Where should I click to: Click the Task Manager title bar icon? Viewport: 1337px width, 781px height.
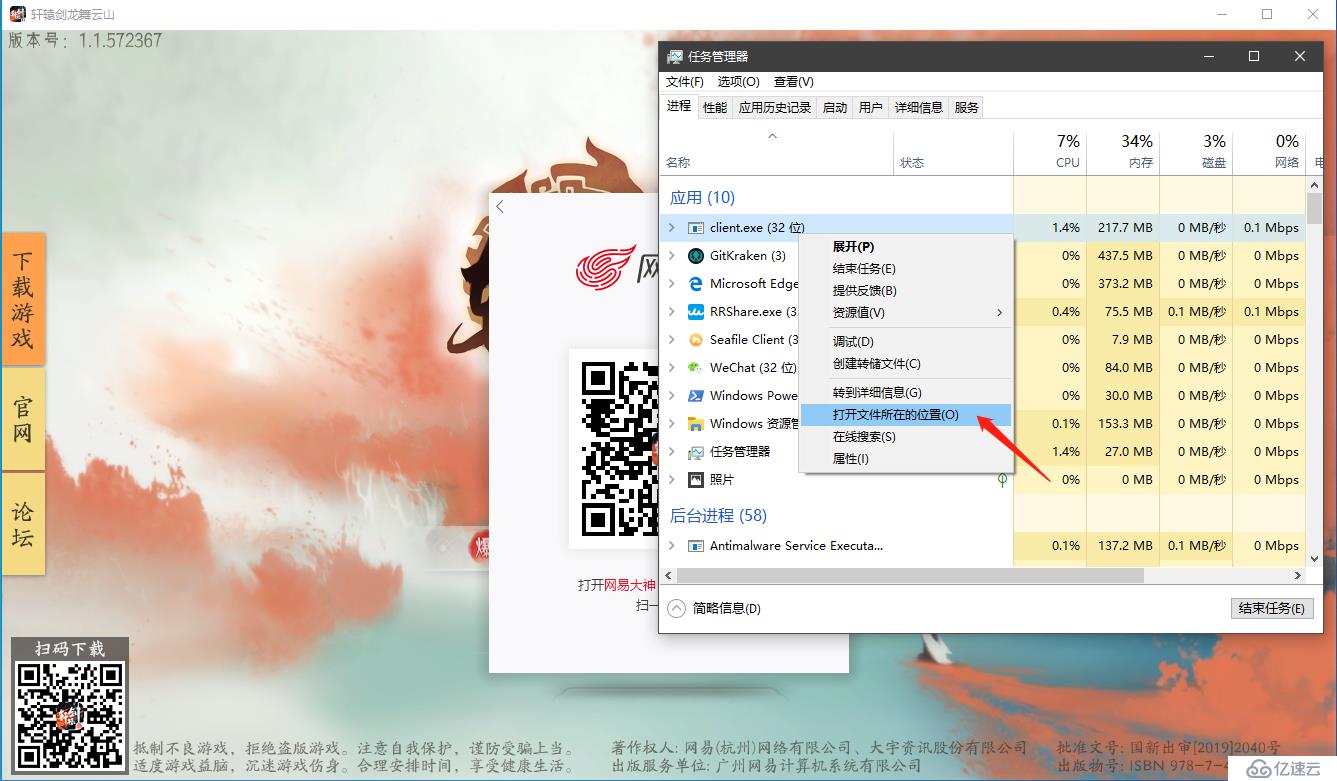(x=675, y=57)
